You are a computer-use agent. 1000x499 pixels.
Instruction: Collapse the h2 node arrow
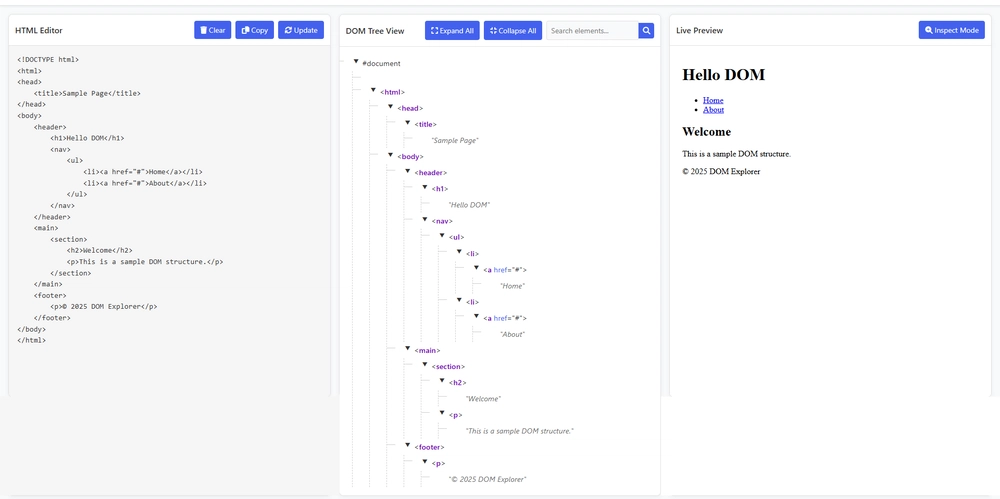(442, 381)
